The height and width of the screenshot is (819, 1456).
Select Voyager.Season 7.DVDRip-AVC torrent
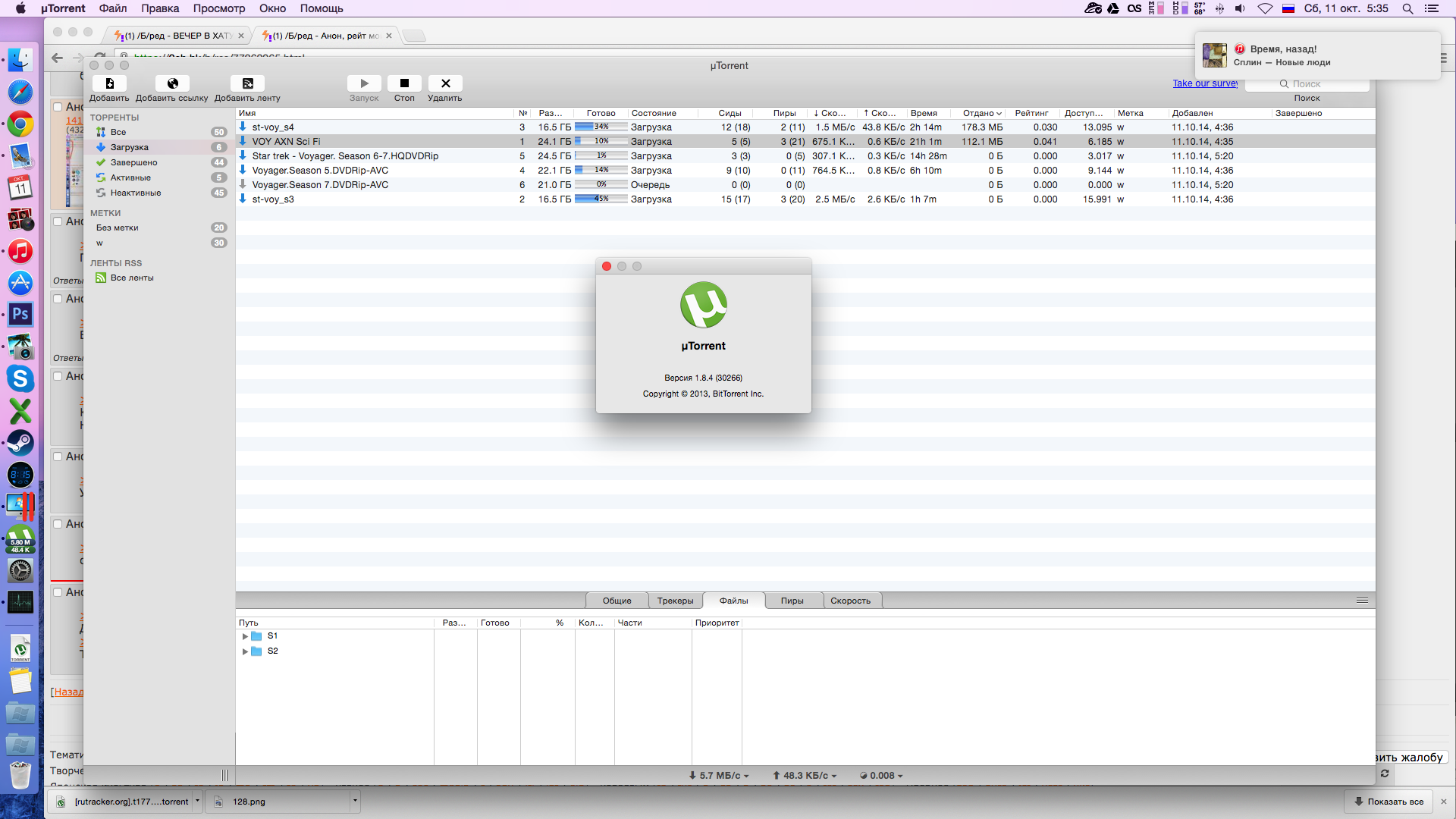coord(805,185)
